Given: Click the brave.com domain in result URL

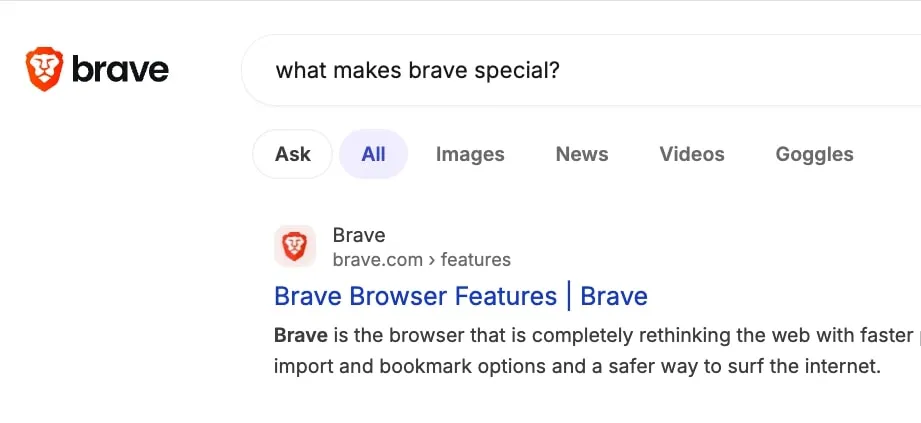Looking at the screenshot, I should 378,259.
